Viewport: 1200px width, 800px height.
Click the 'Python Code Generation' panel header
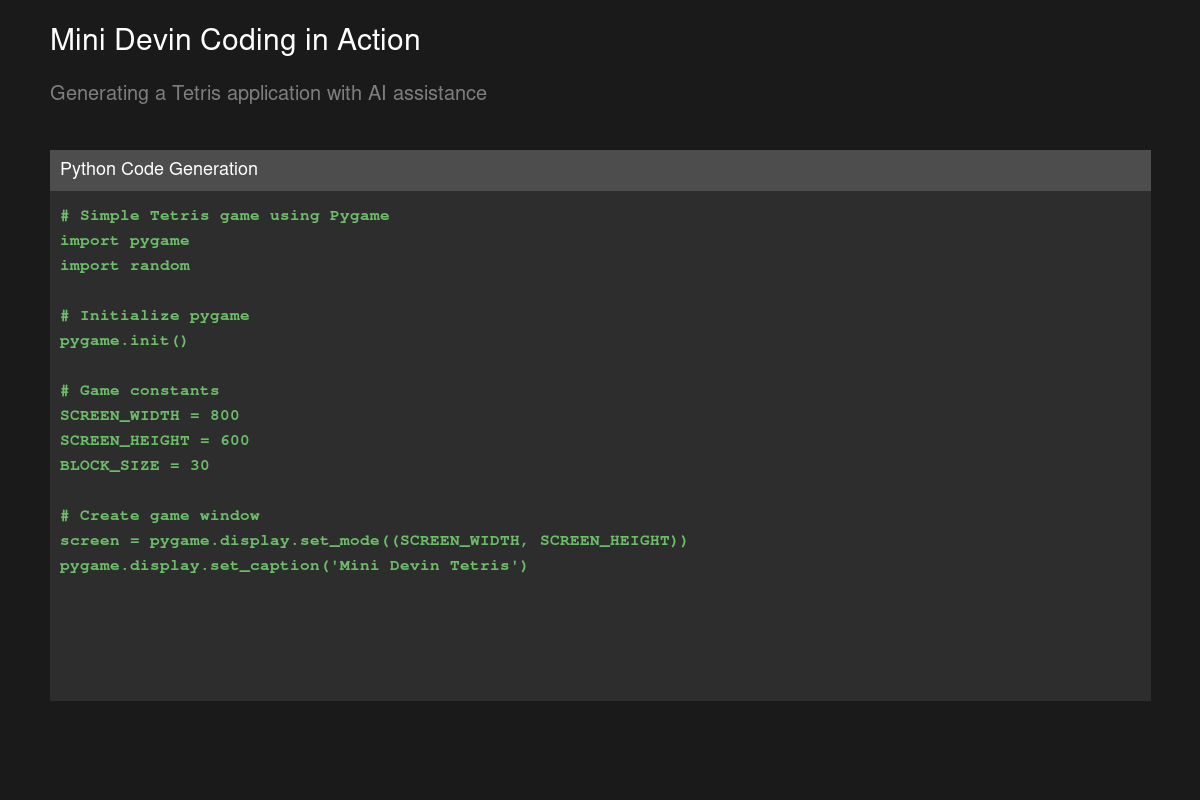[159, 169]
